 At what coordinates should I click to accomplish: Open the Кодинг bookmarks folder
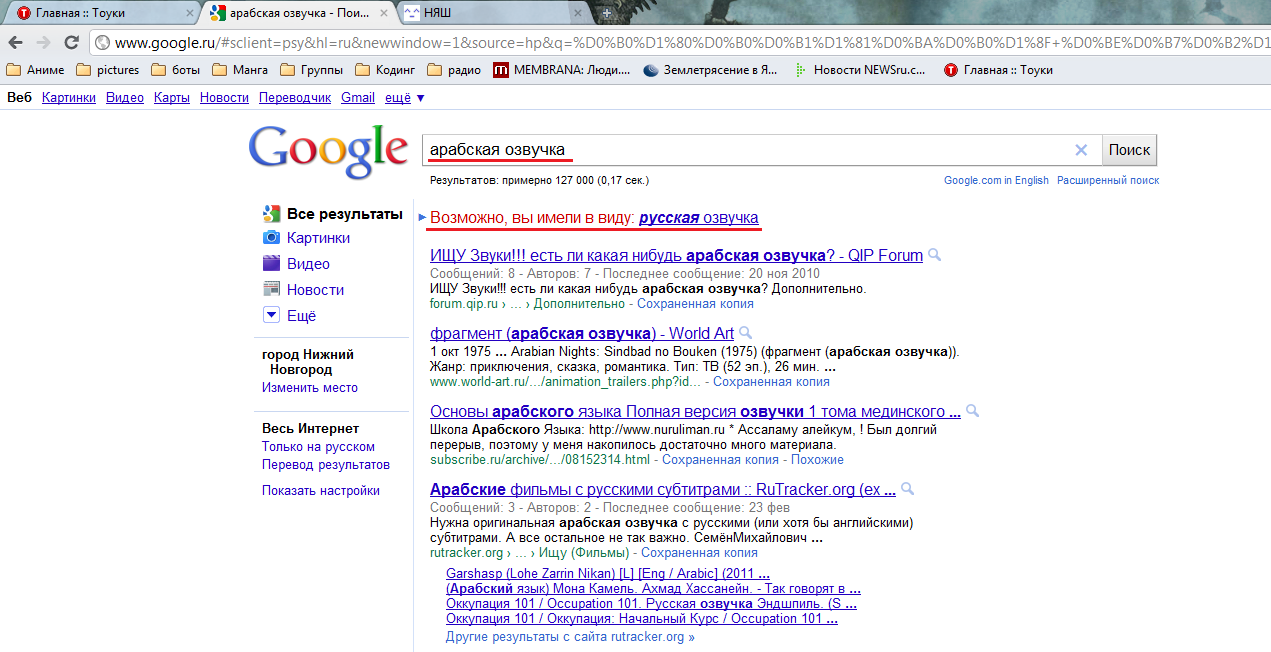pyautogui.click(x=385, y=70)
